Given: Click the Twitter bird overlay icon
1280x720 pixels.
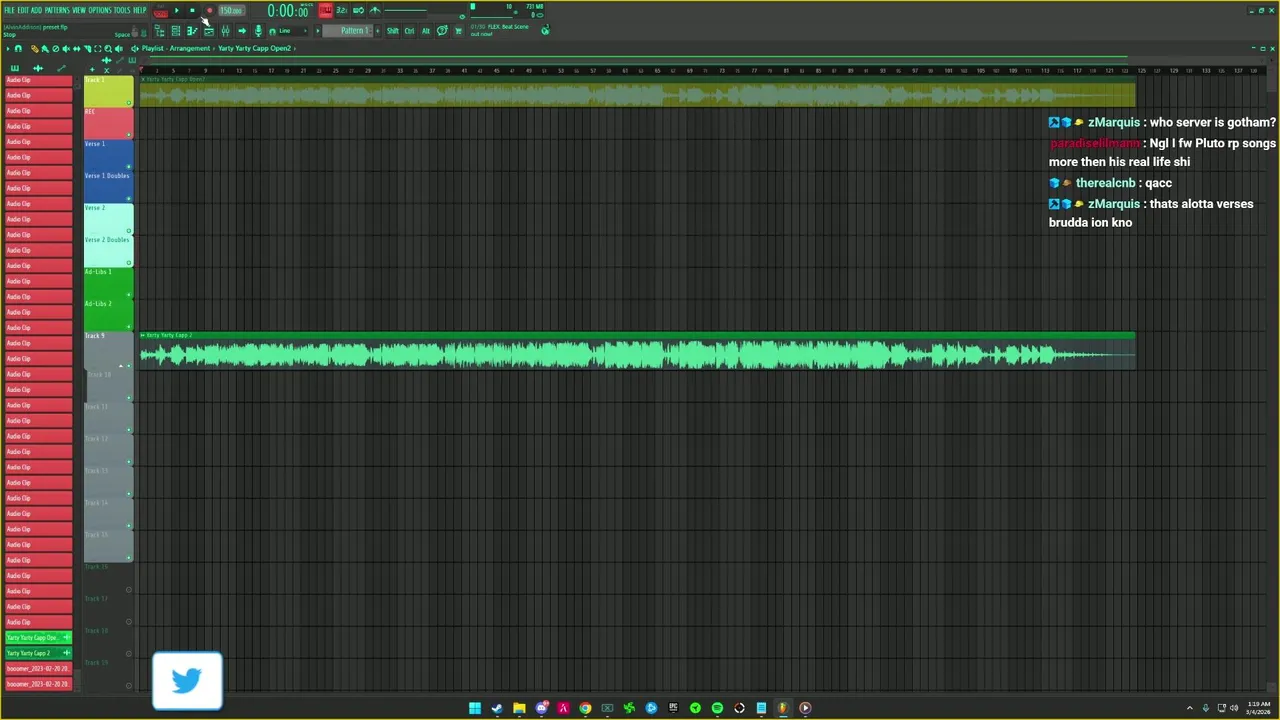Looking at the screenshot, I should coord(187,681).
